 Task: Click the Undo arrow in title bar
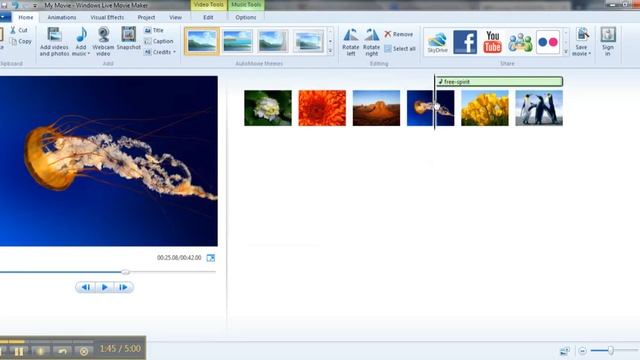click(x=15, y=5)
